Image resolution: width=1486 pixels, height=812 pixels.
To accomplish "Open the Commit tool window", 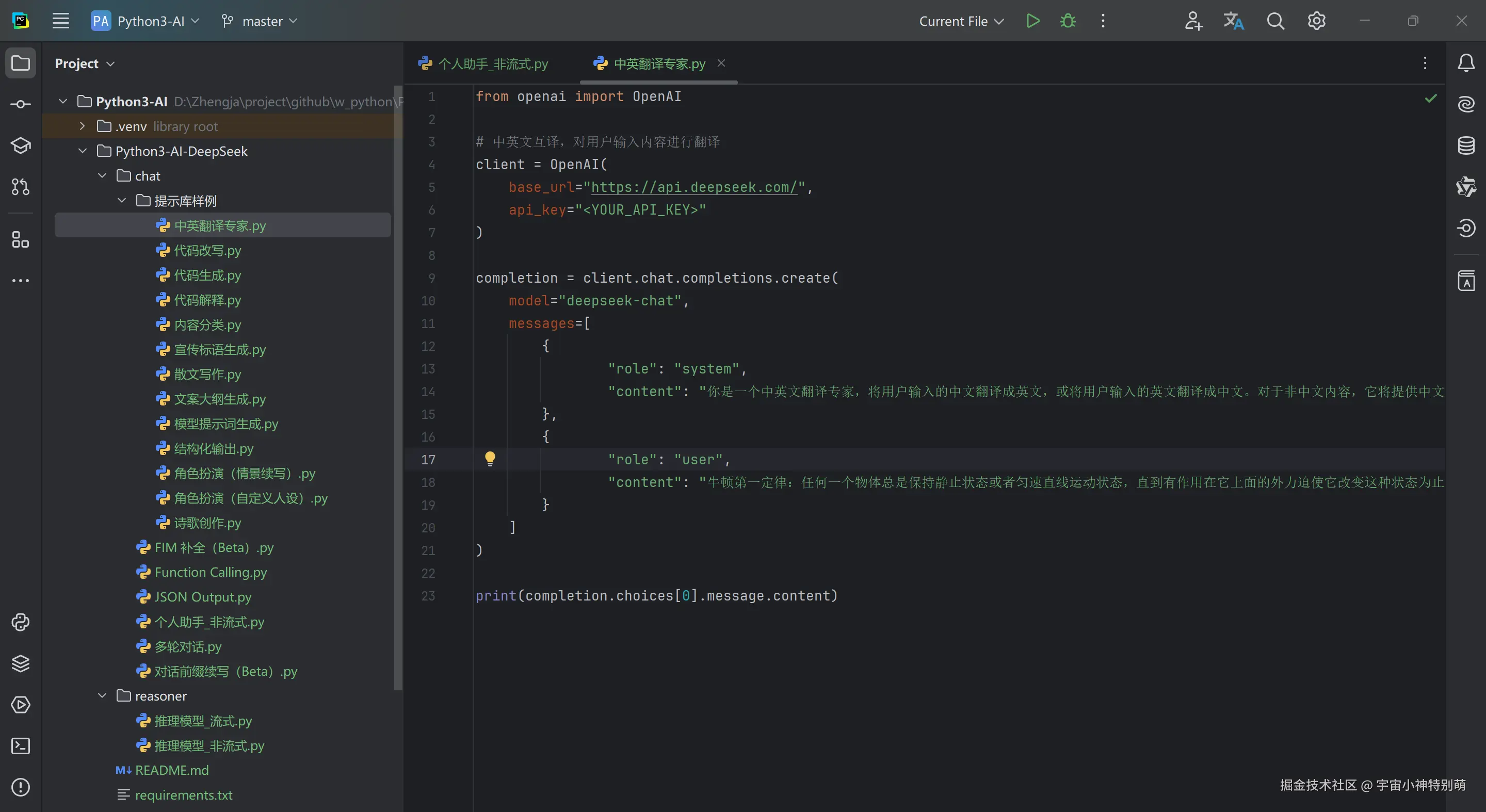I will click(x=21, y=104).
